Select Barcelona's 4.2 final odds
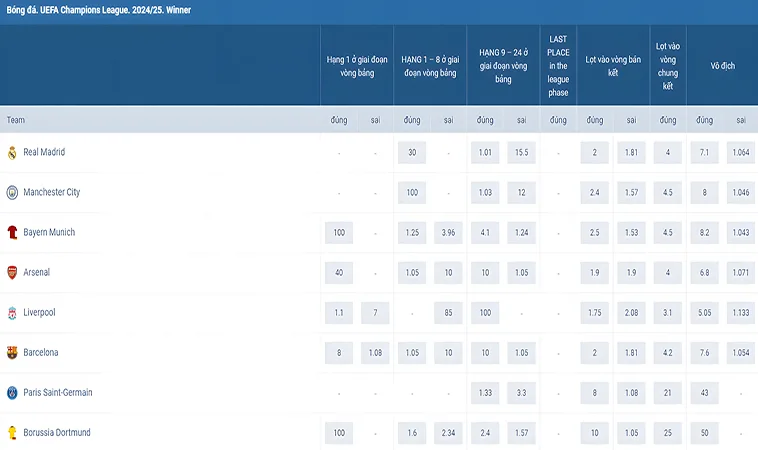 coord(668,353)
